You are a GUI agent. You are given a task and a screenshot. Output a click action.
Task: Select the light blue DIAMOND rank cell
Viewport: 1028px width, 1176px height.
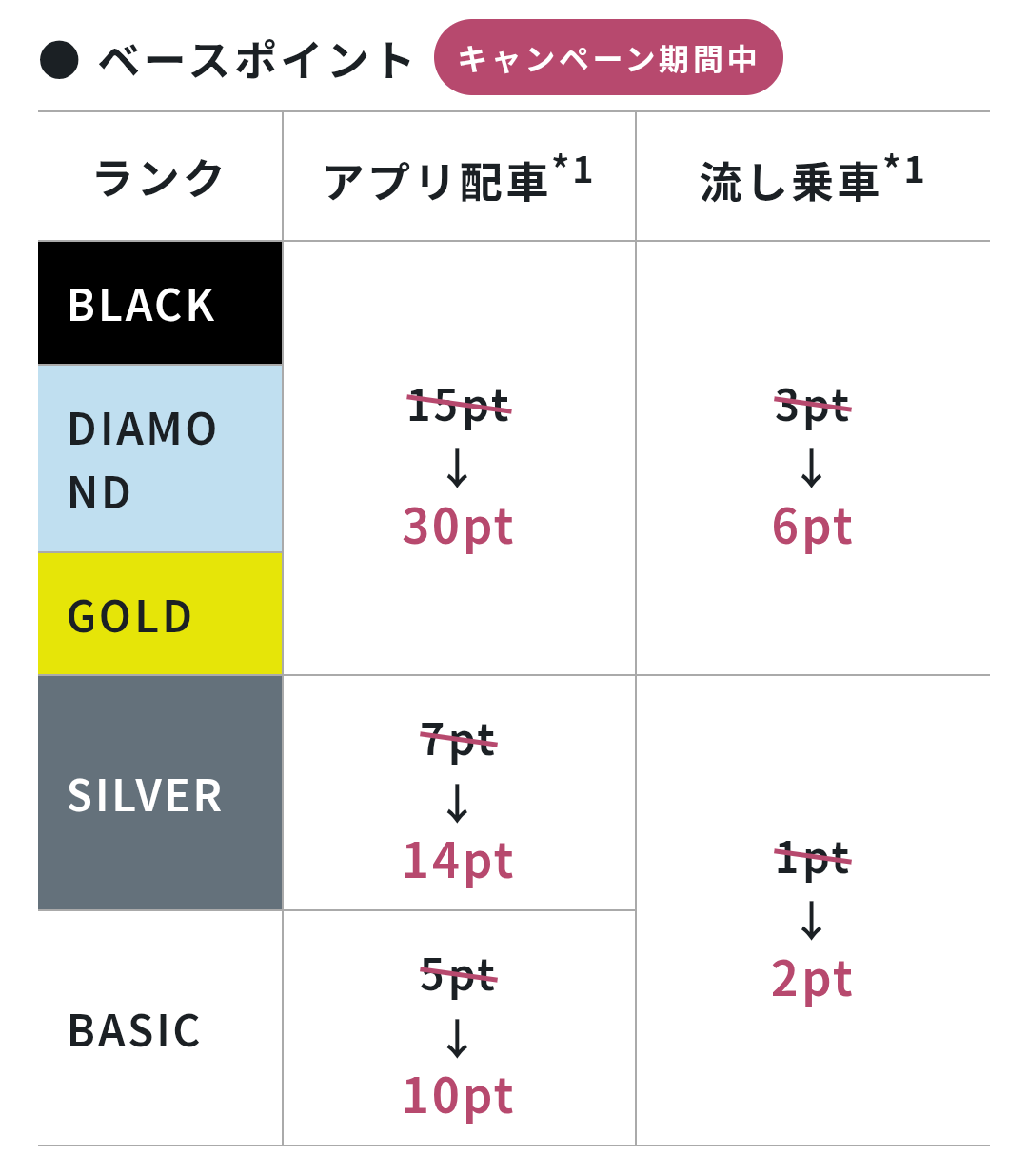click(x=160, y=459)
